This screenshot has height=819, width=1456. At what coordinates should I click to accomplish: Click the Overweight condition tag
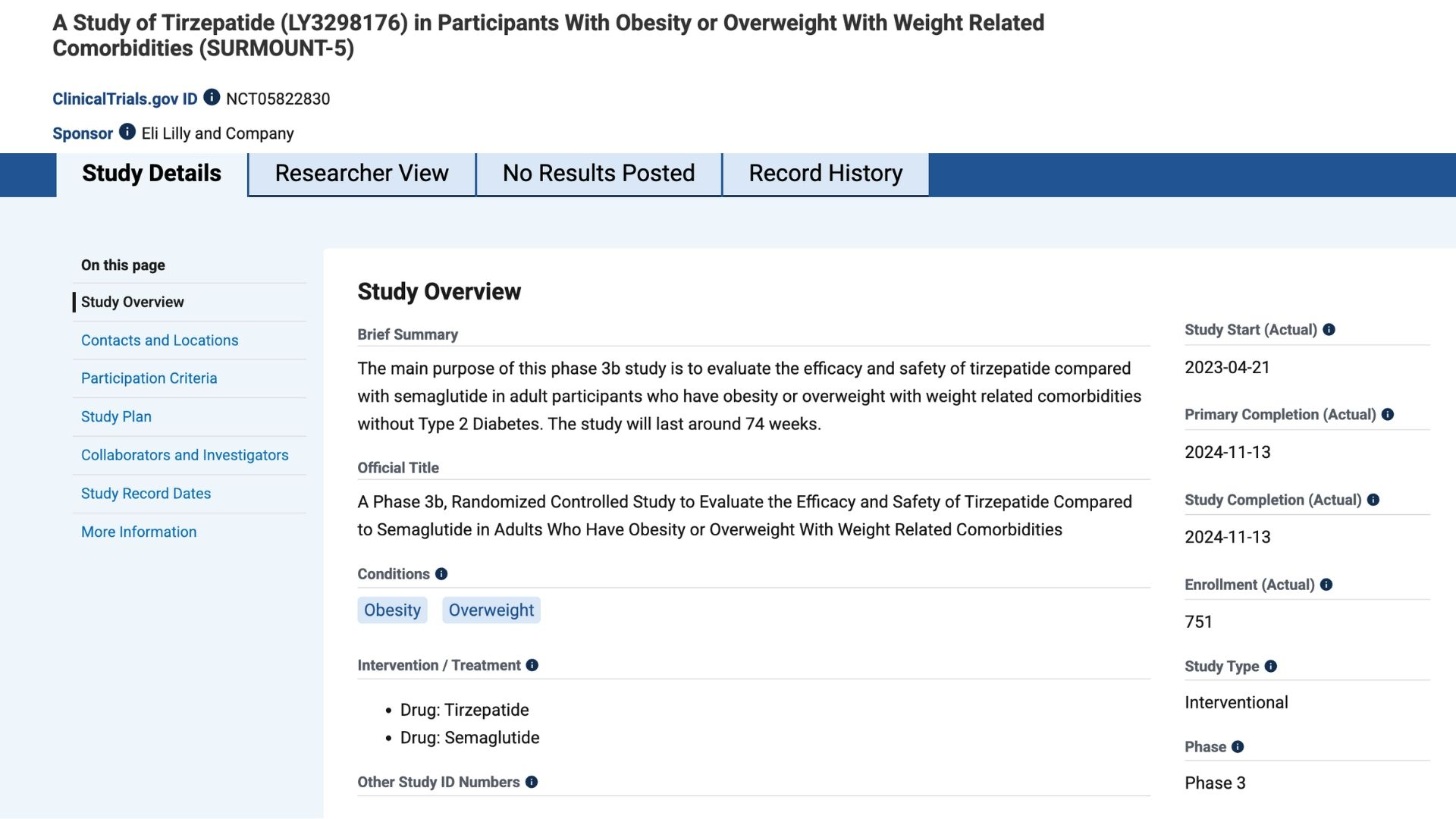[x=491, y=610]
